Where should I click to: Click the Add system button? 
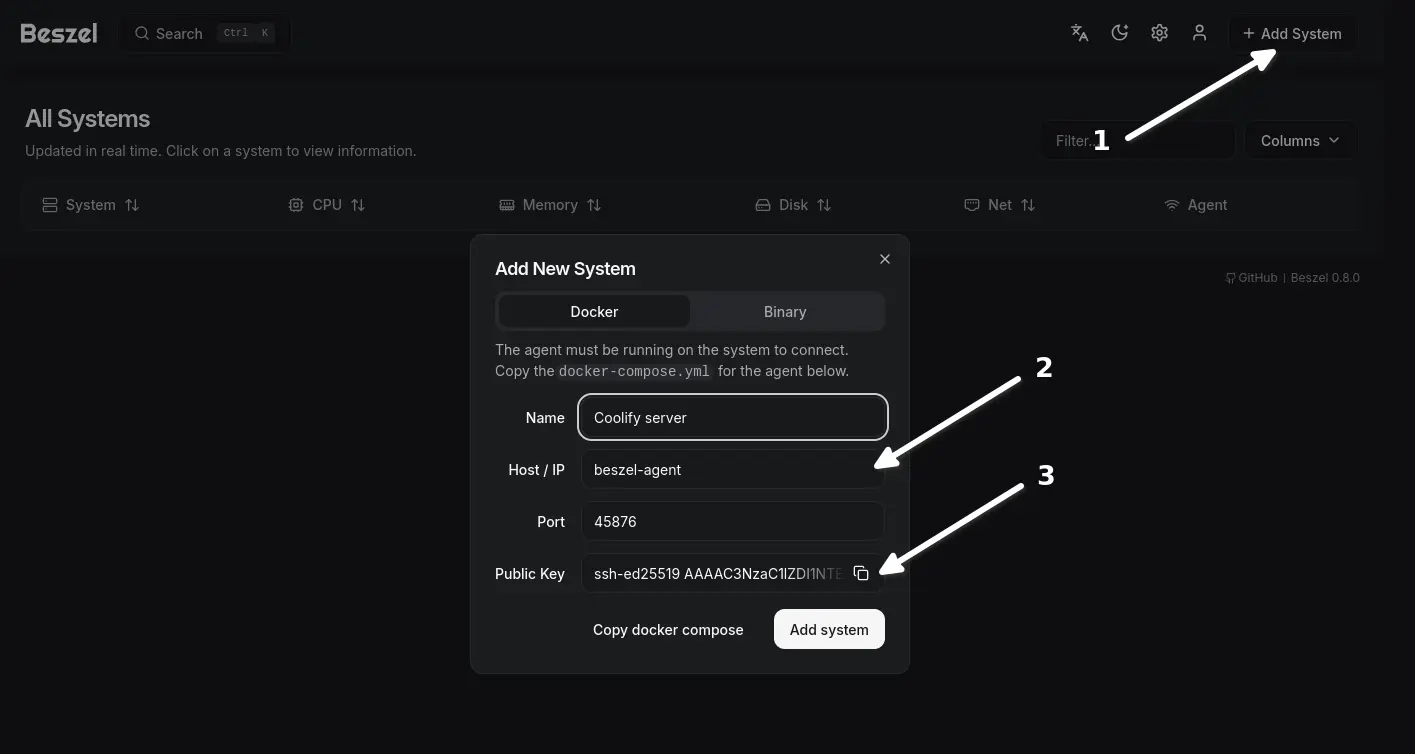pyautogui.click(x=829, y=629)
